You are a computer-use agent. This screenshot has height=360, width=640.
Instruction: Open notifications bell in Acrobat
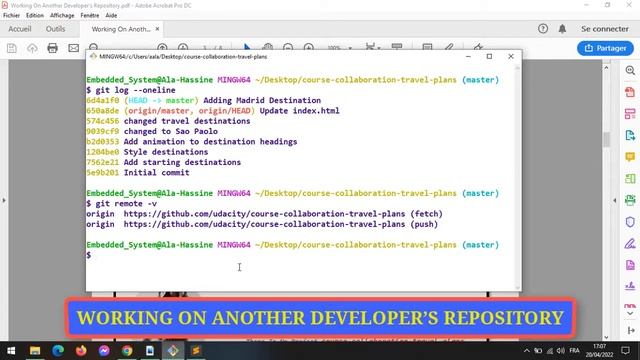coord(562,29)
